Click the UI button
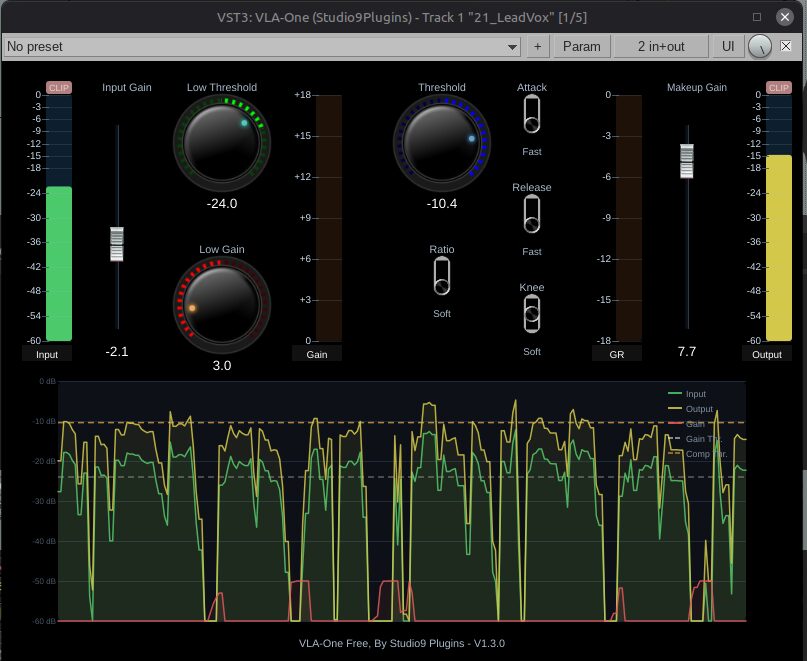Viewport: 807px width, 661px height. click(728, 47)
